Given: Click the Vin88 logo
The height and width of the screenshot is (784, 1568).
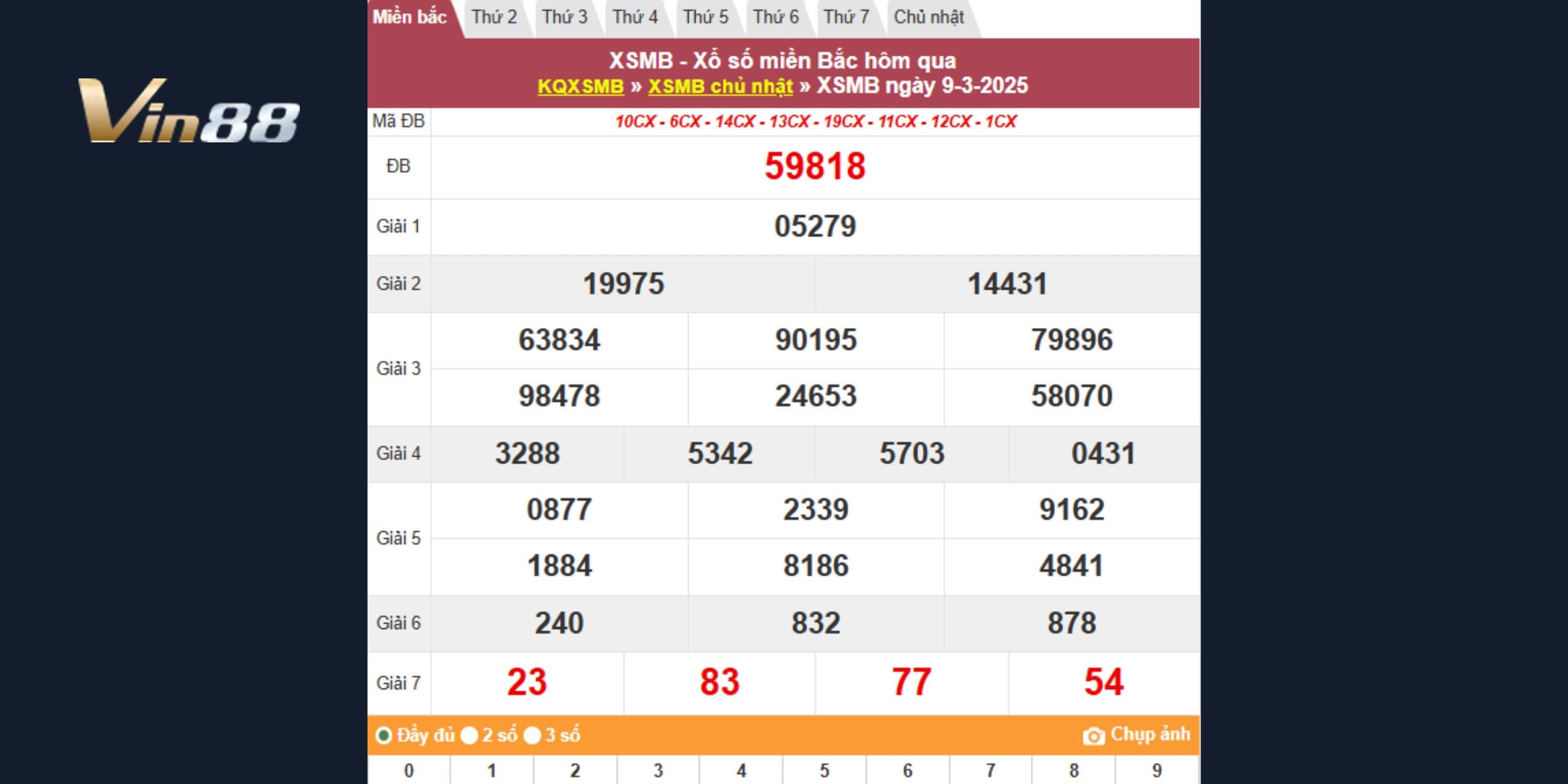Looking at the screenshot, I should (189, 110).
